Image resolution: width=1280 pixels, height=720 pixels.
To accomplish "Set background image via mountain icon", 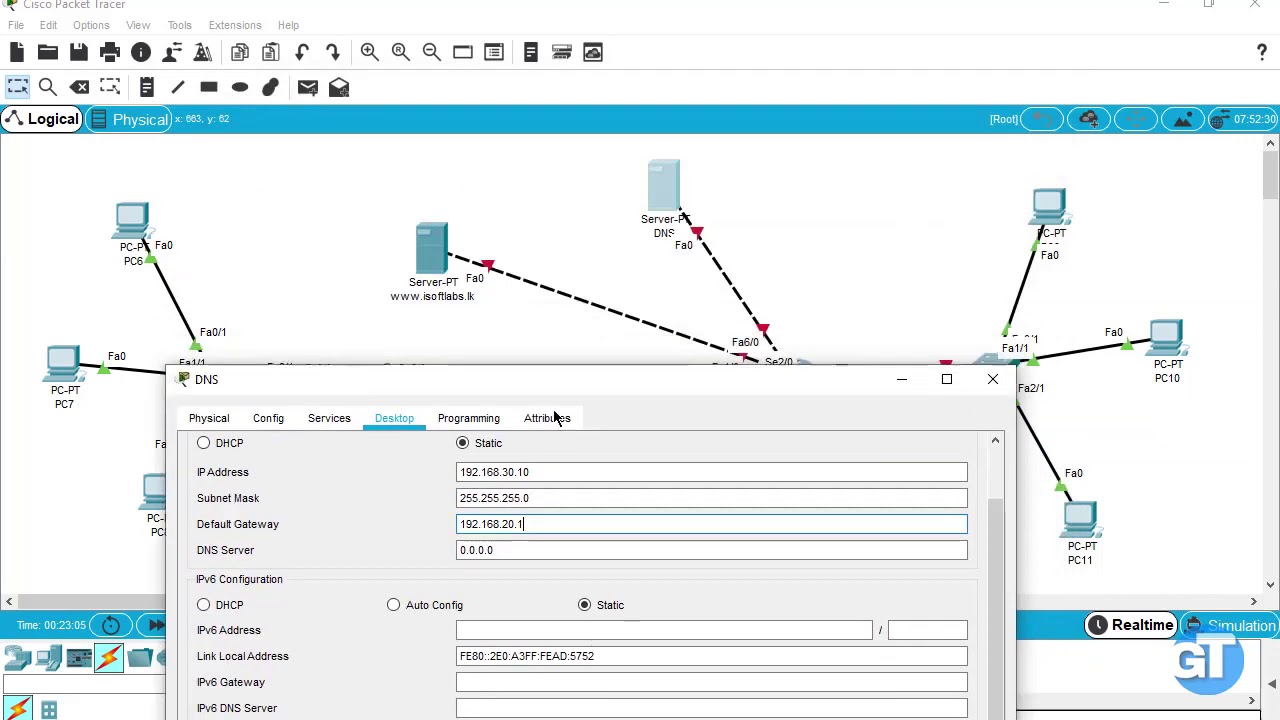I will pos(1182,119).
